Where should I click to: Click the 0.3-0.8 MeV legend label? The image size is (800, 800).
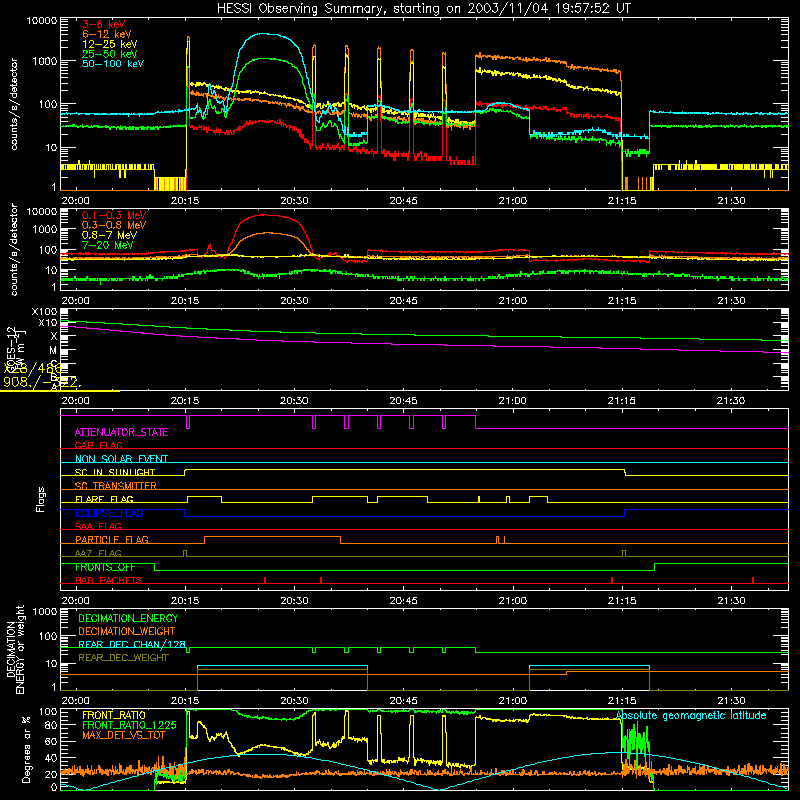pyautogui.click(x=114, y=225)
